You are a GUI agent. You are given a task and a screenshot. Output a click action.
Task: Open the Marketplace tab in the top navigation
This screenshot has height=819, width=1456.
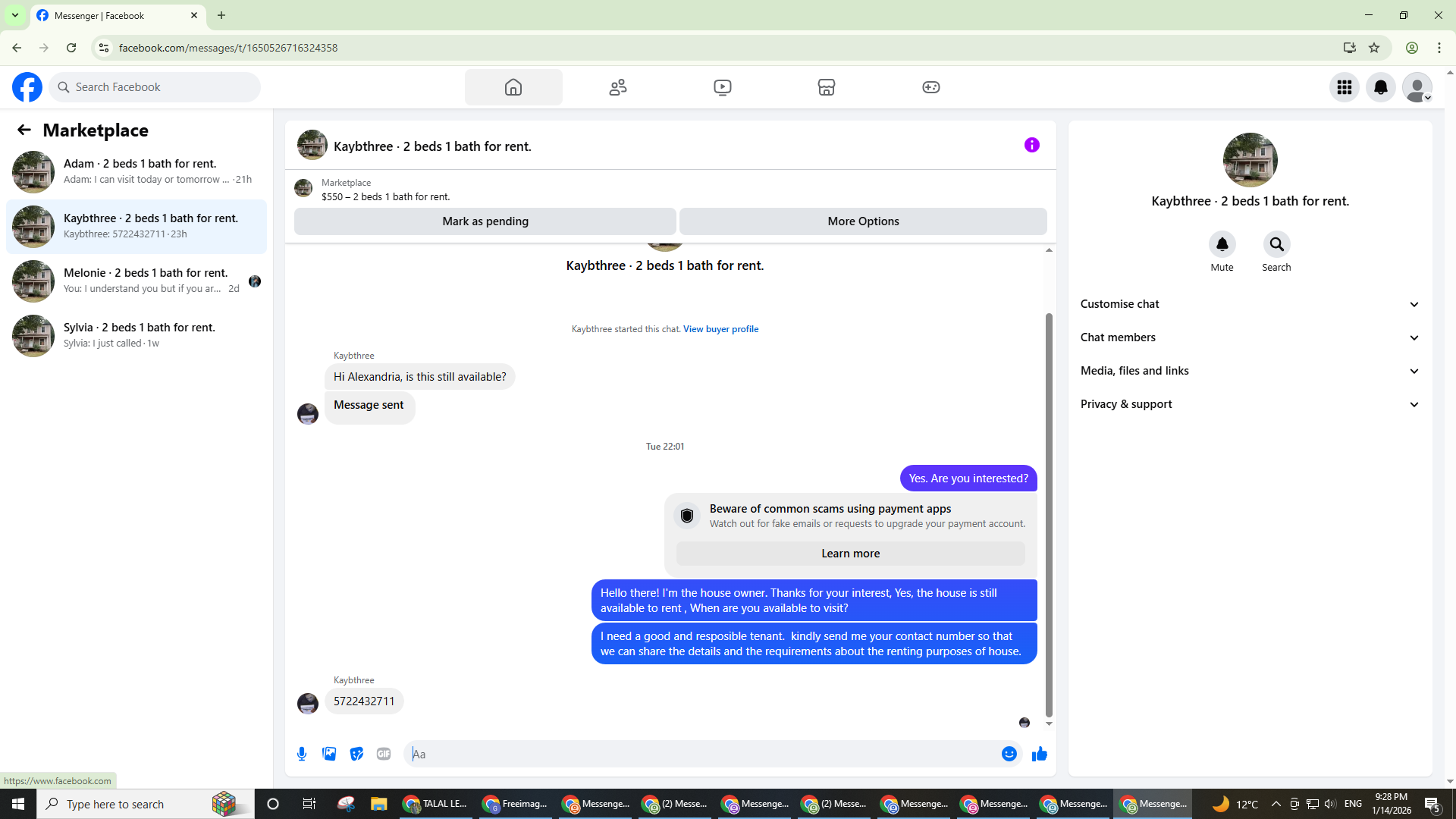point(827,87)
